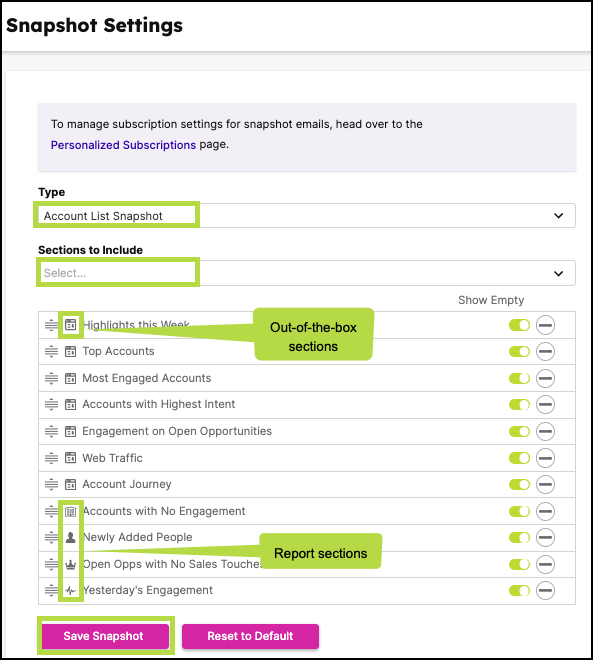Click report grid icon for Accounts with No Engagement
The width and height of the screenshot is (593, 660).
(x=70, y=511)
